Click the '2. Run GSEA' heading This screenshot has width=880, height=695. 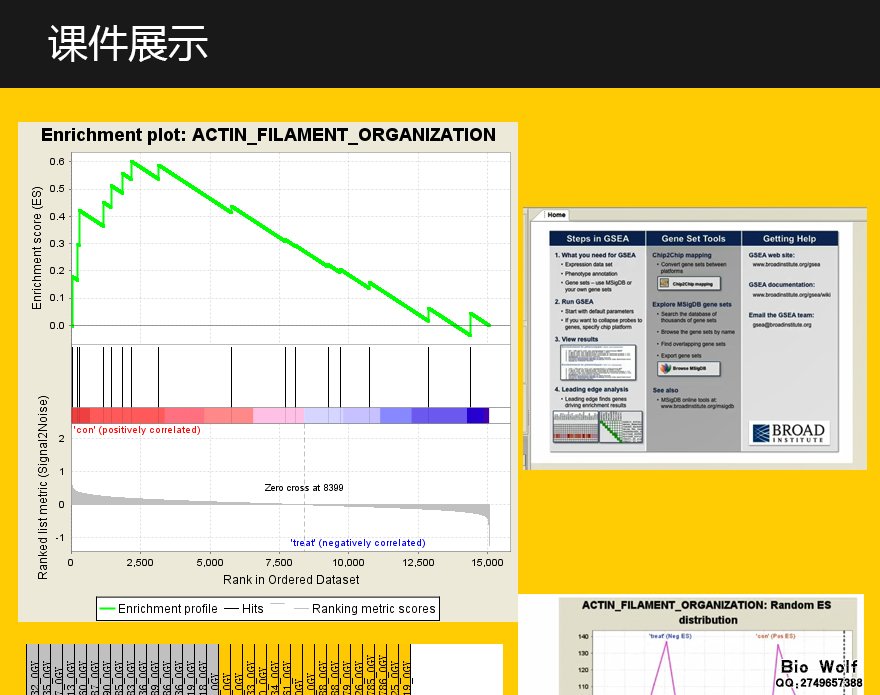pyautogui.click(x=574, y=301)
